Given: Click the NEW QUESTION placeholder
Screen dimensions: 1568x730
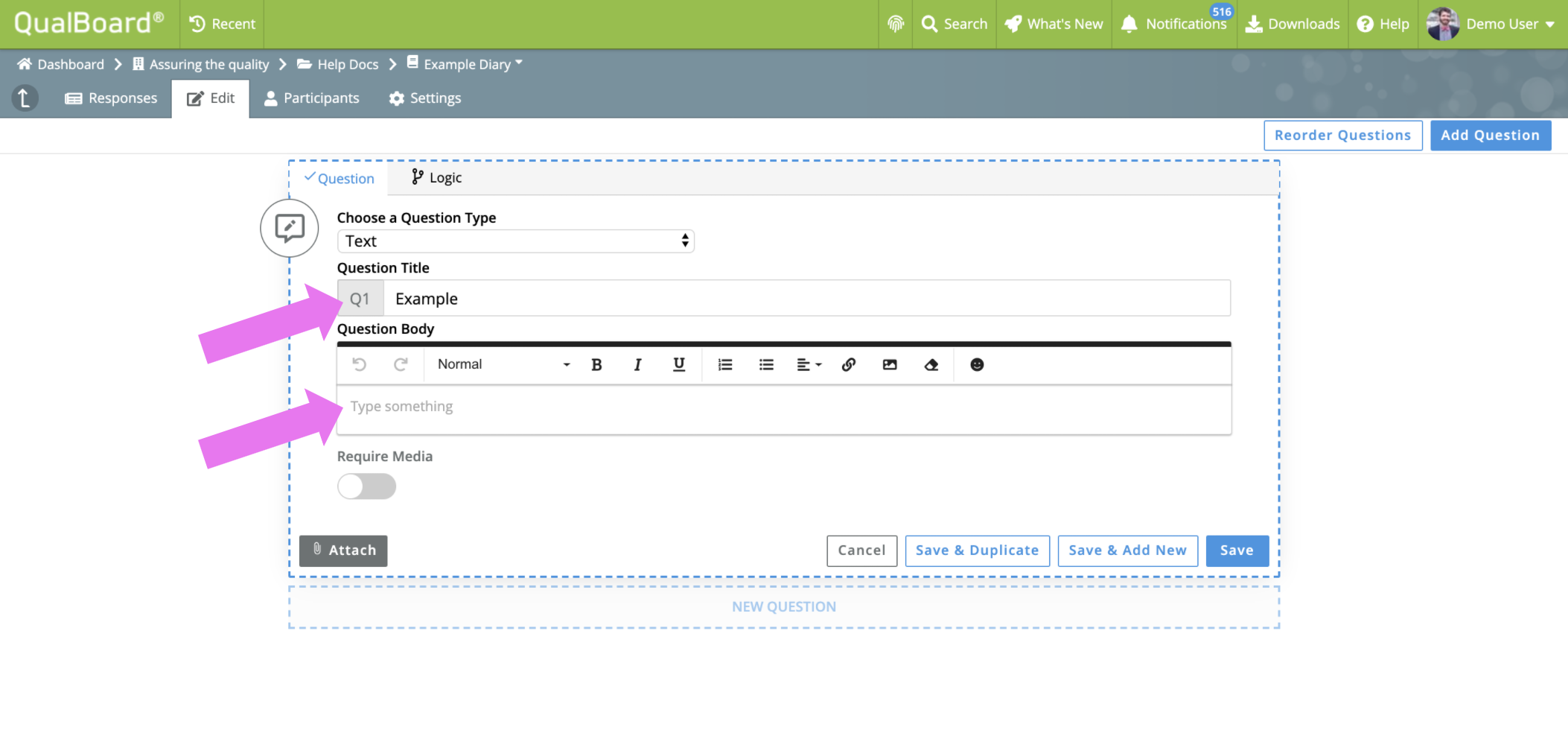Looking at the screenshot, I should click(x=784, y=606).
